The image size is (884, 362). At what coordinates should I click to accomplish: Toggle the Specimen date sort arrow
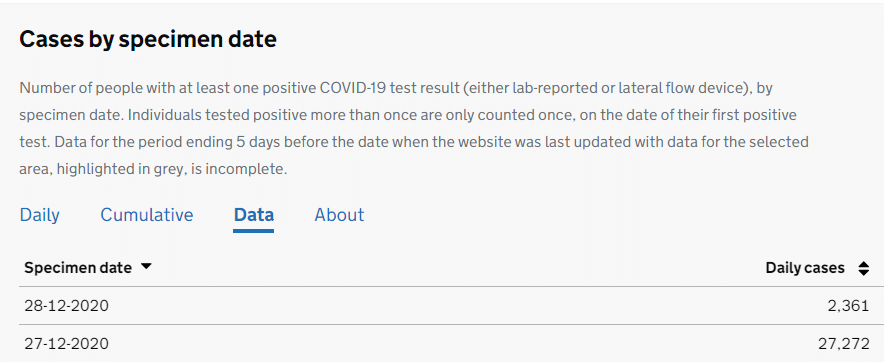click(x=146, y=267)
